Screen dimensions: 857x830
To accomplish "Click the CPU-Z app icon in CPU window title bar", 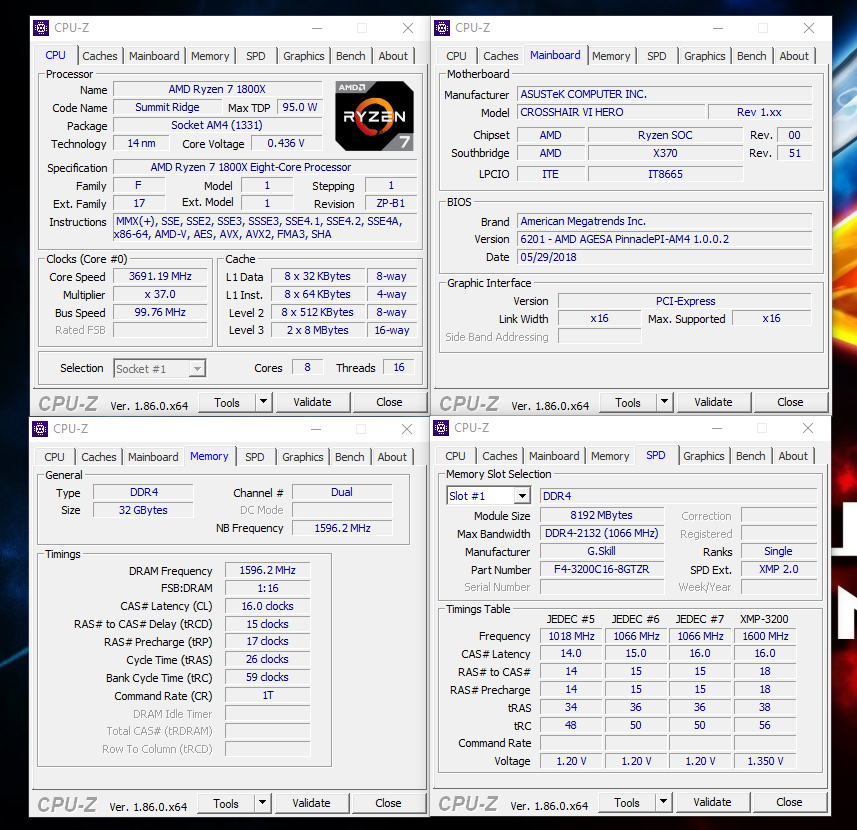I will [41, 28].
